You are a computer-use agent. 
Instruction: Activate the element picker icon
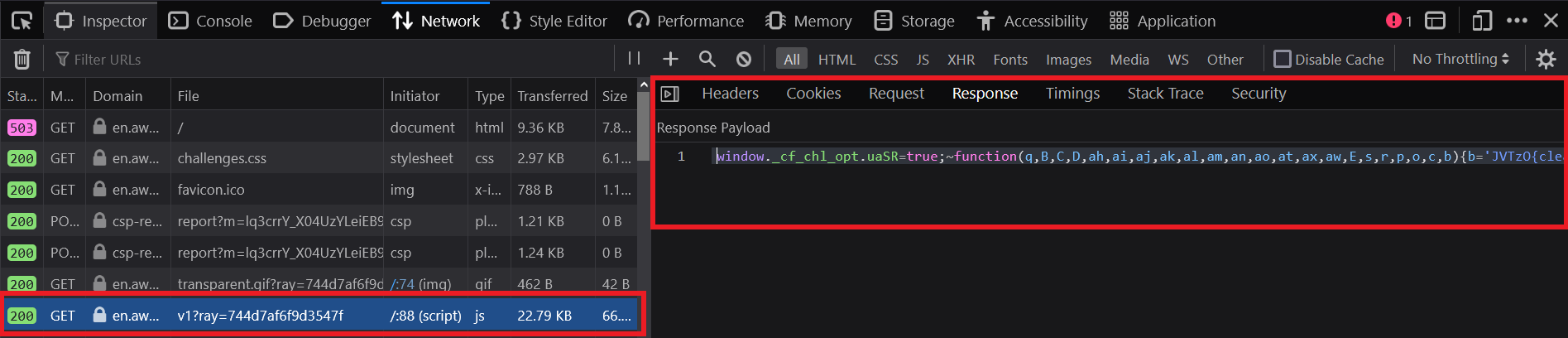(x=22, y=21)
